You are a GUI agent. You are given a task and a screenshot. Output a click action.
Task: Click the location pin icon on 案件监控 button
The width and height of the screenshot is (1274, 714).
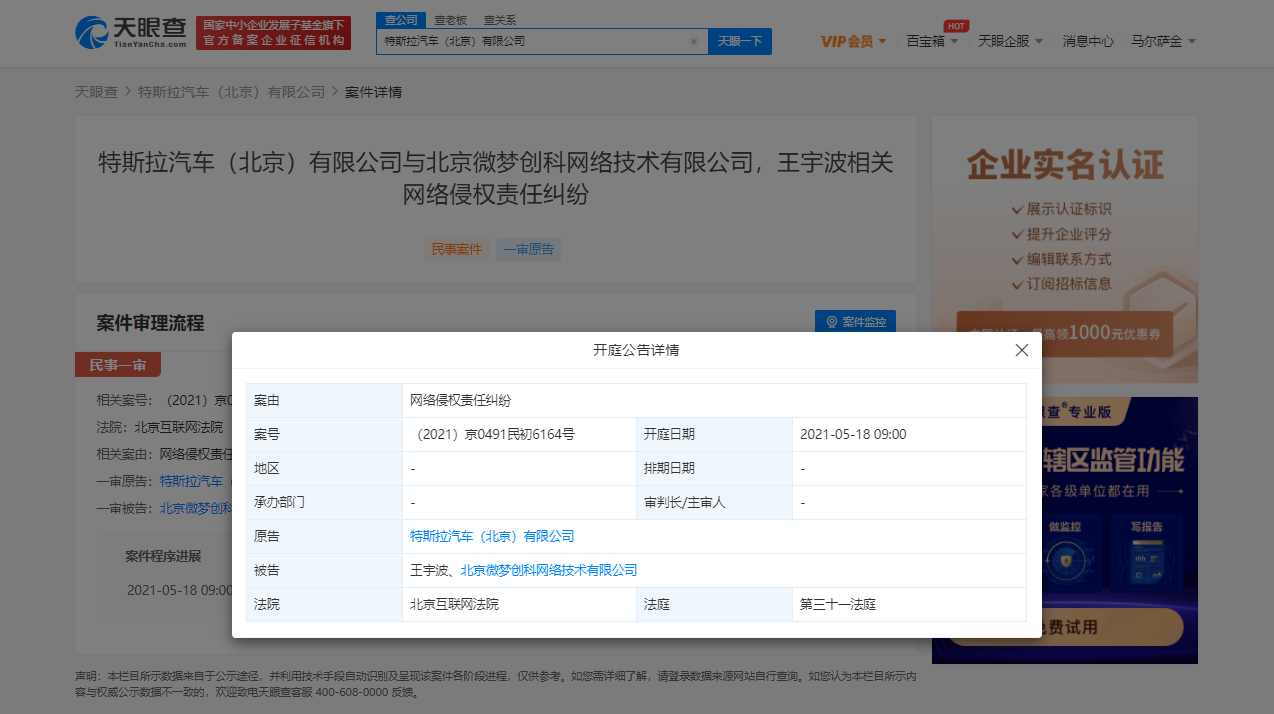pyautogui.click(x=831, y=321)
